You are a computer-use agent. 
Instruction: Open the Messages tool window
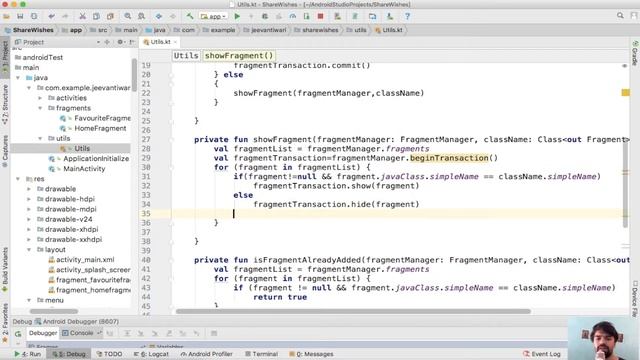(x=311, y=354)
